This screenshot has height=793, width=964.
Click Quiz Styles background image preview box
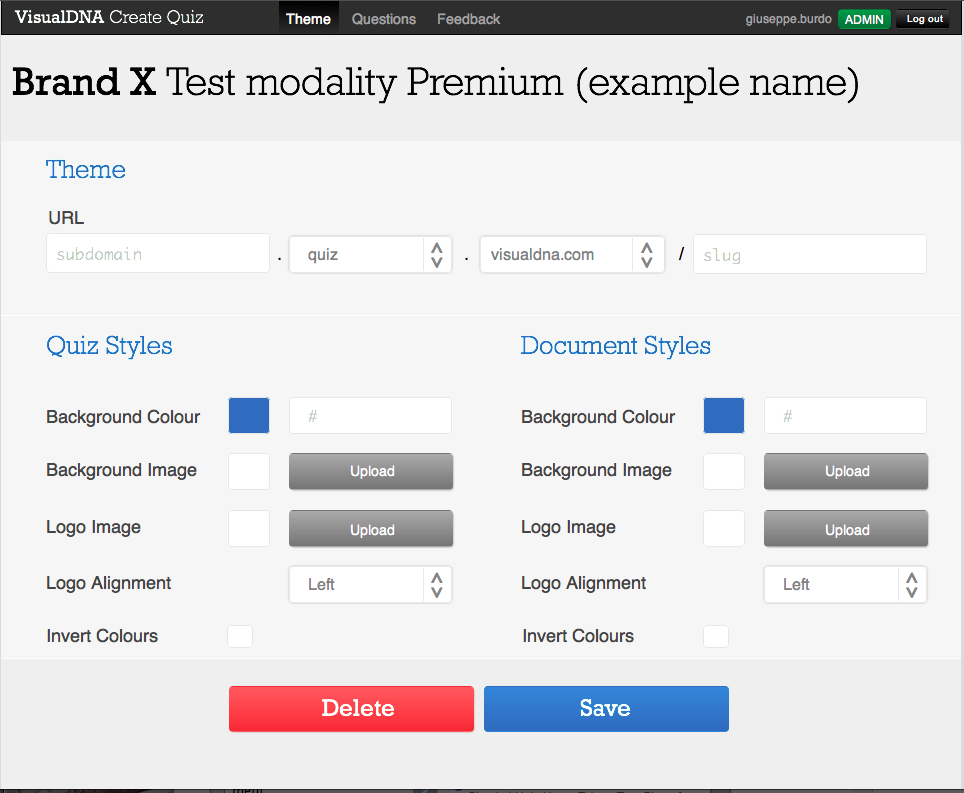pyautogui.click(x=249, y=471)
